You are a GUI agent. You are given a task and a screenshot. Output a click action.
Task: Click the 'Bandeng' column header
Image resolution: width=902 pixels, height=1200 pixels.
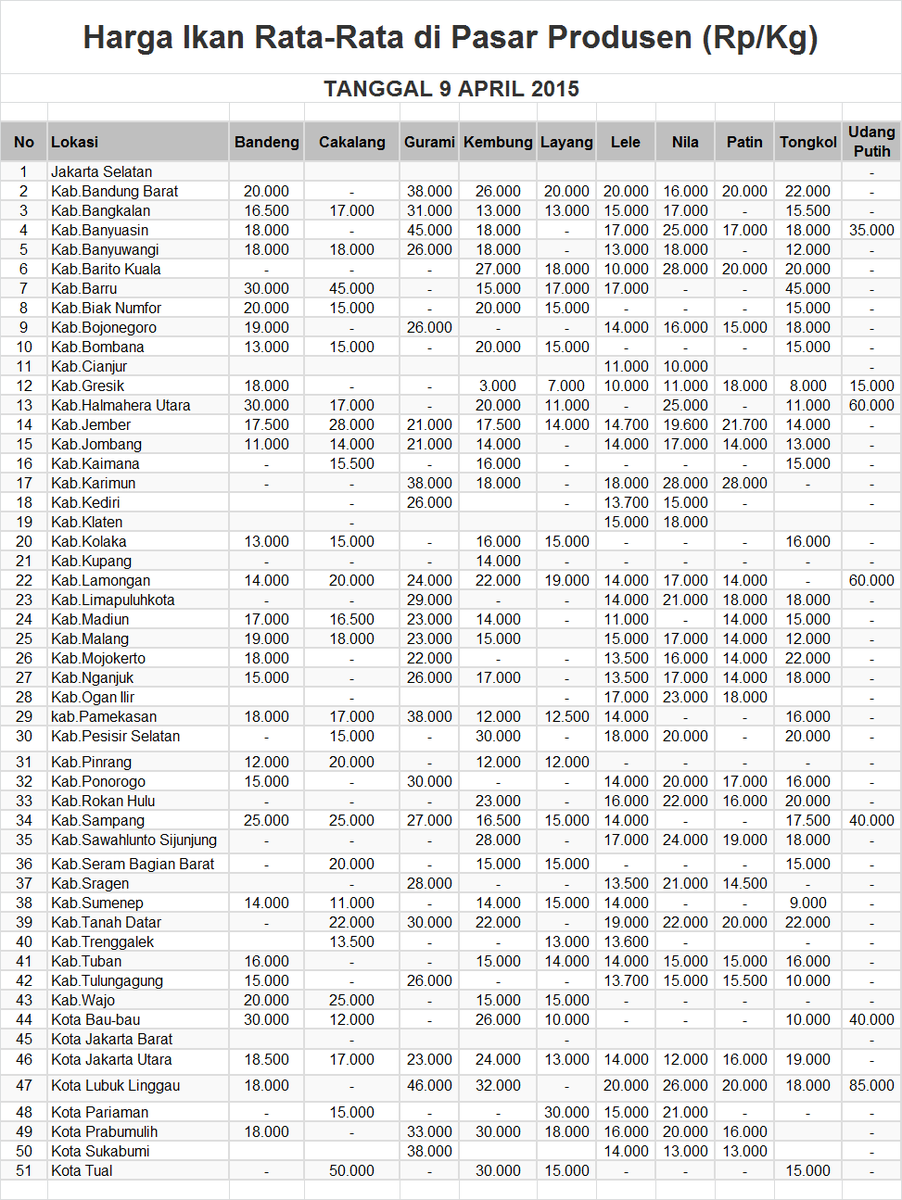point(267,142)
